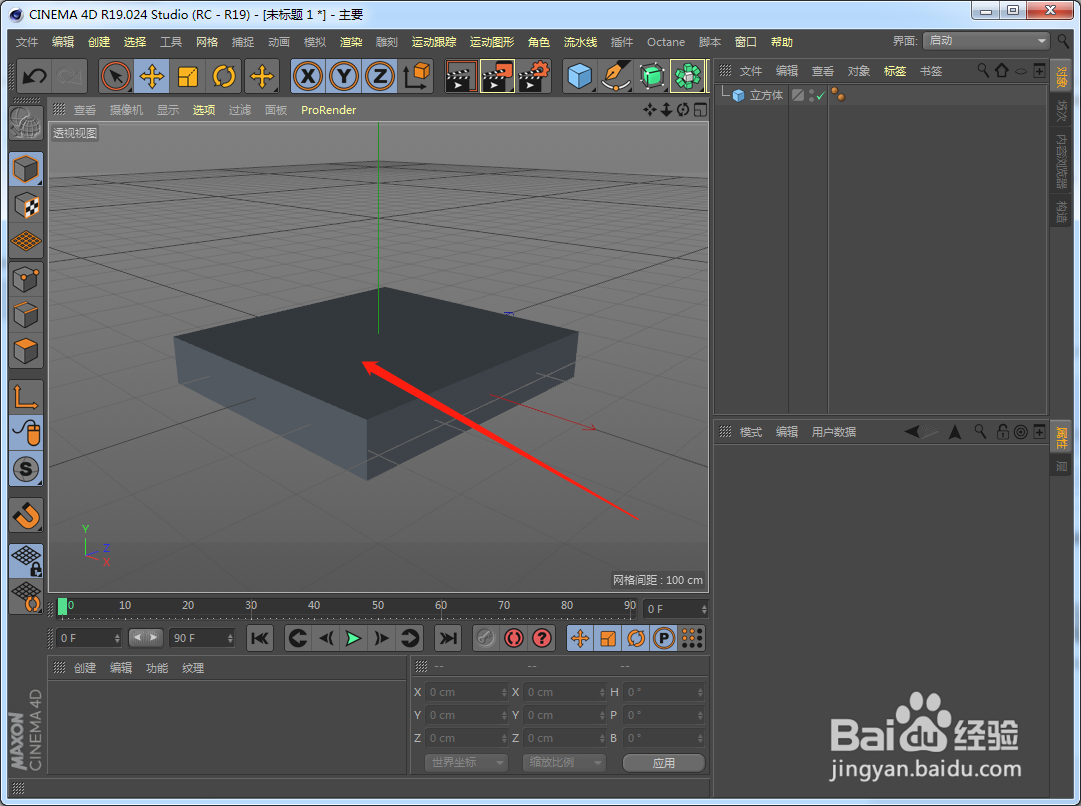
Task: Click the 应用 button
Action: pyautogui.click(x=663, y=763)
